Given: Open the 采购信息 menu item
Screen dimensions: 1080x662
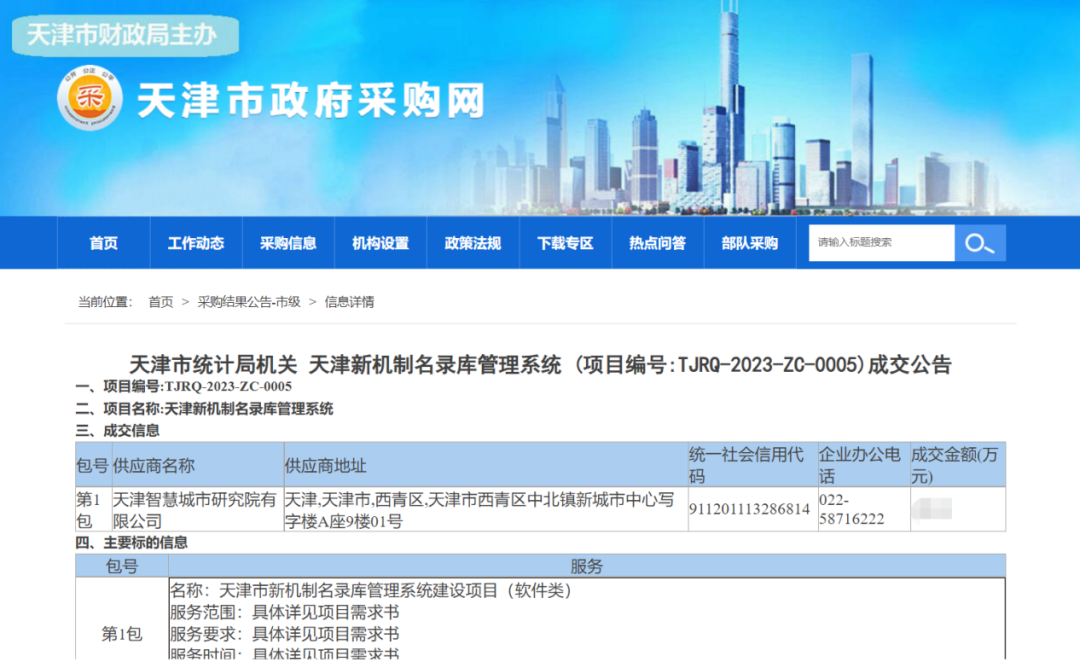Looking at the screenshot, I should [288, 243].
